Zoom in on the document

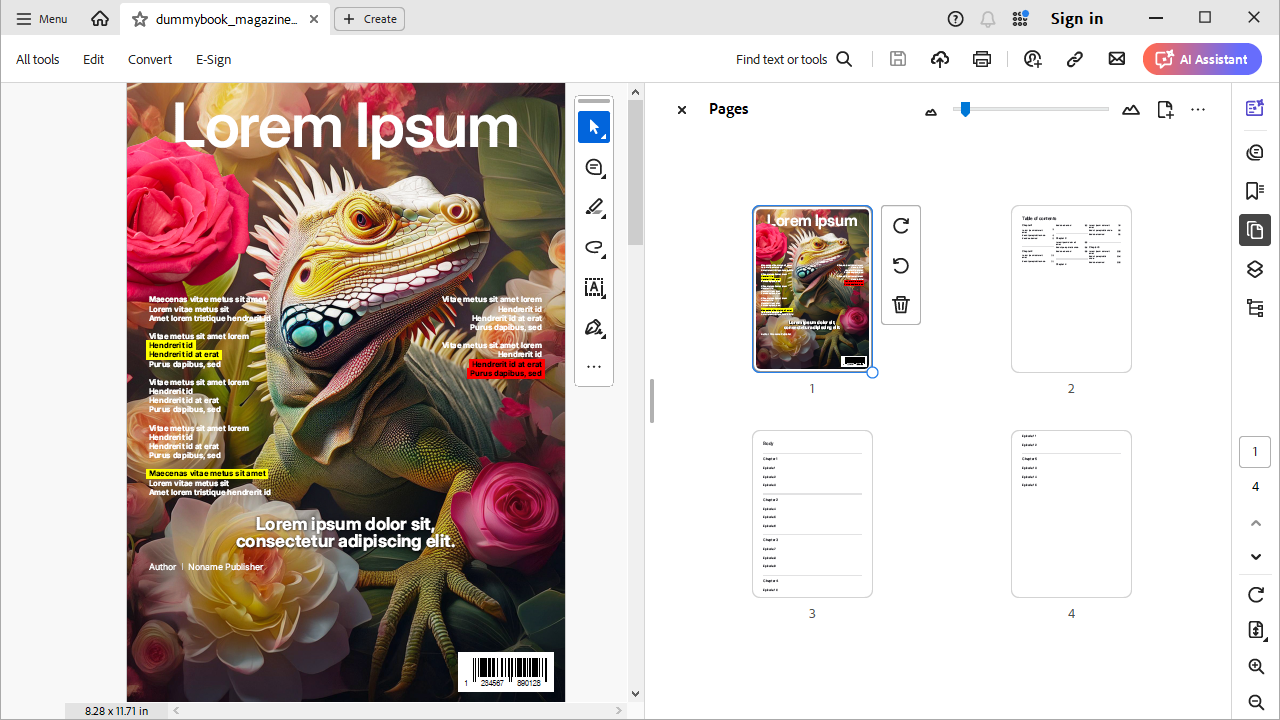pyautogui.click(x=1256, y=666)
